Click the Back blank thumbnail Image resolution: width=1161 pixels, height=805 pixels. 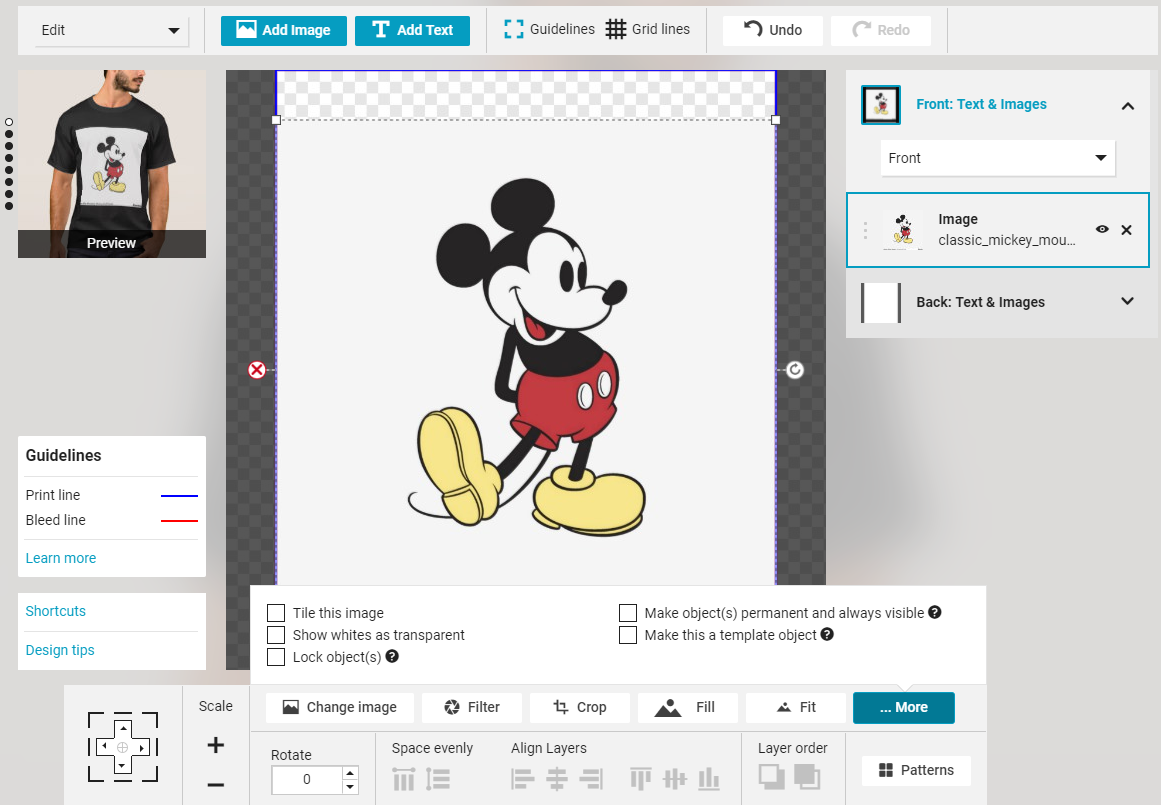(881, 302)
